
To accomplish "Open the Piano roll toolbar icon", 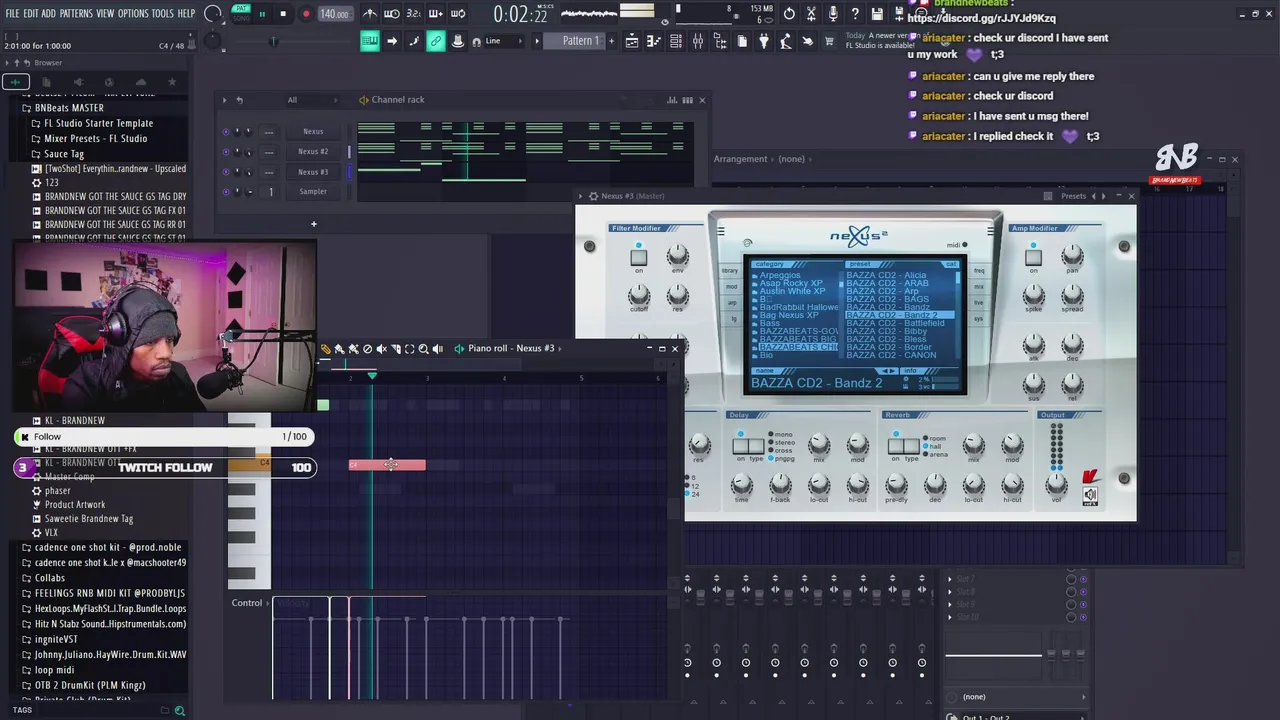I will tap(654, 41).
